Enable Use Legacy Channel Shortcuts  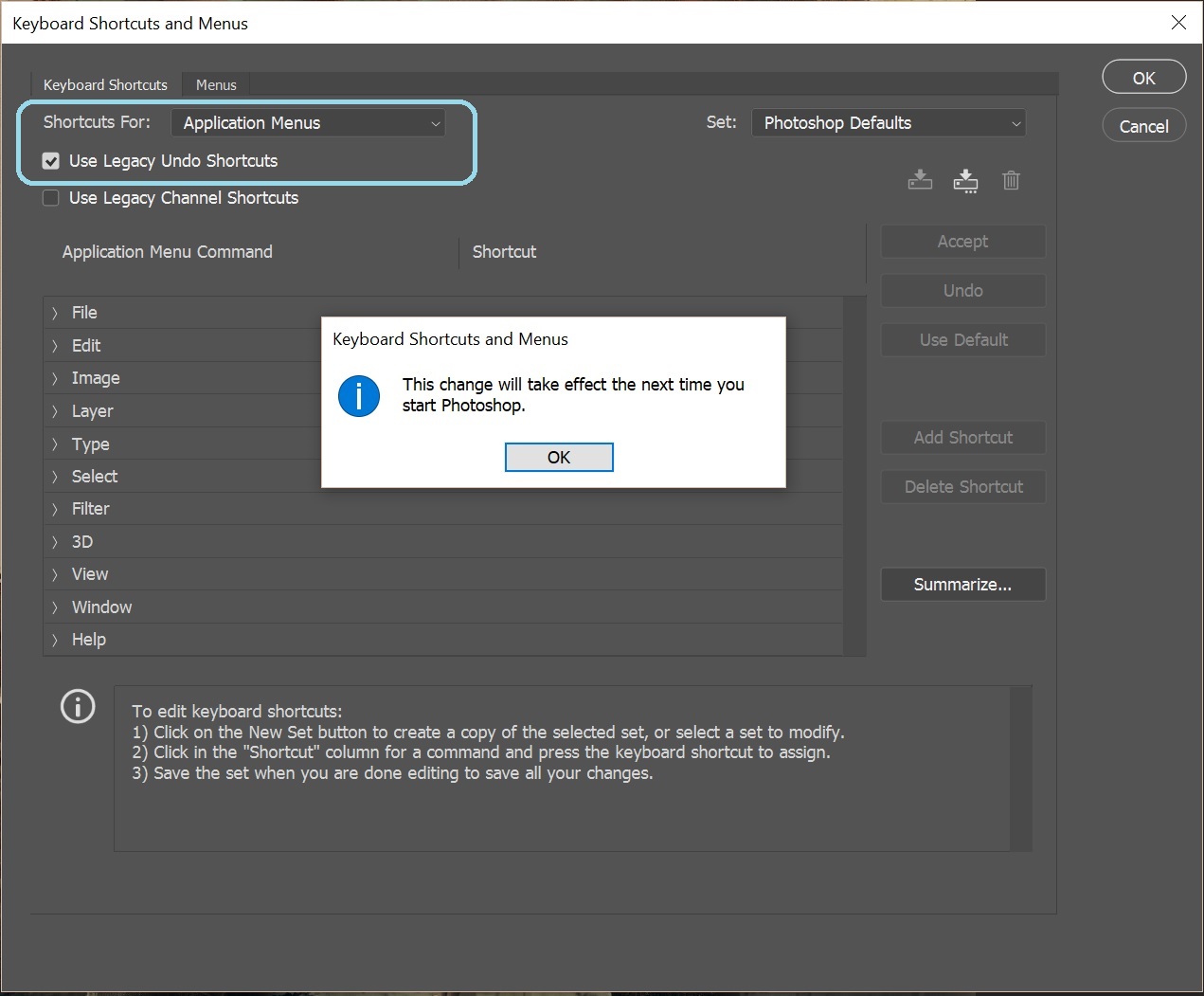tap(51, 198)
